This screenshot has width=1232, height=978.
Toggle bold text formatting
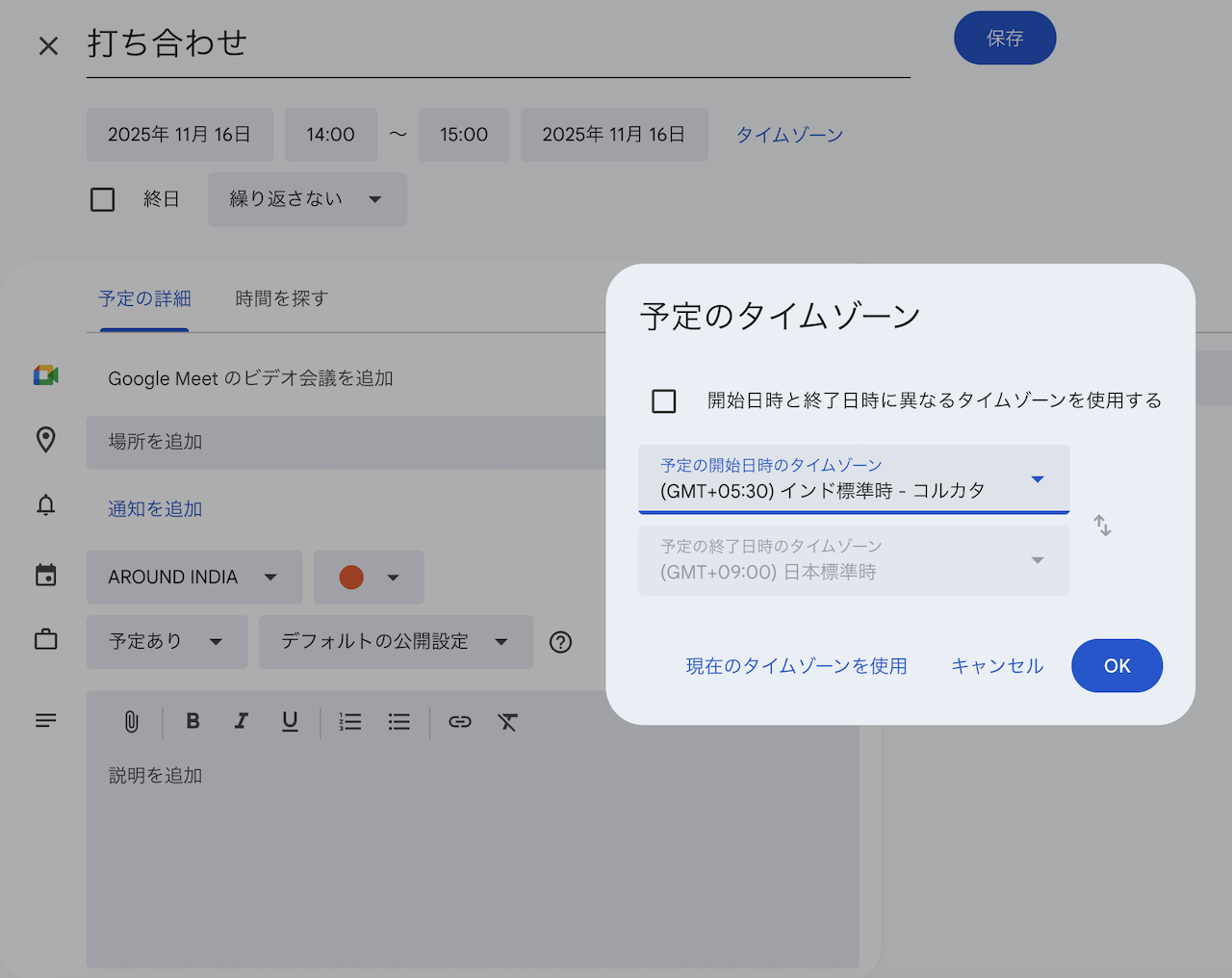192,721
